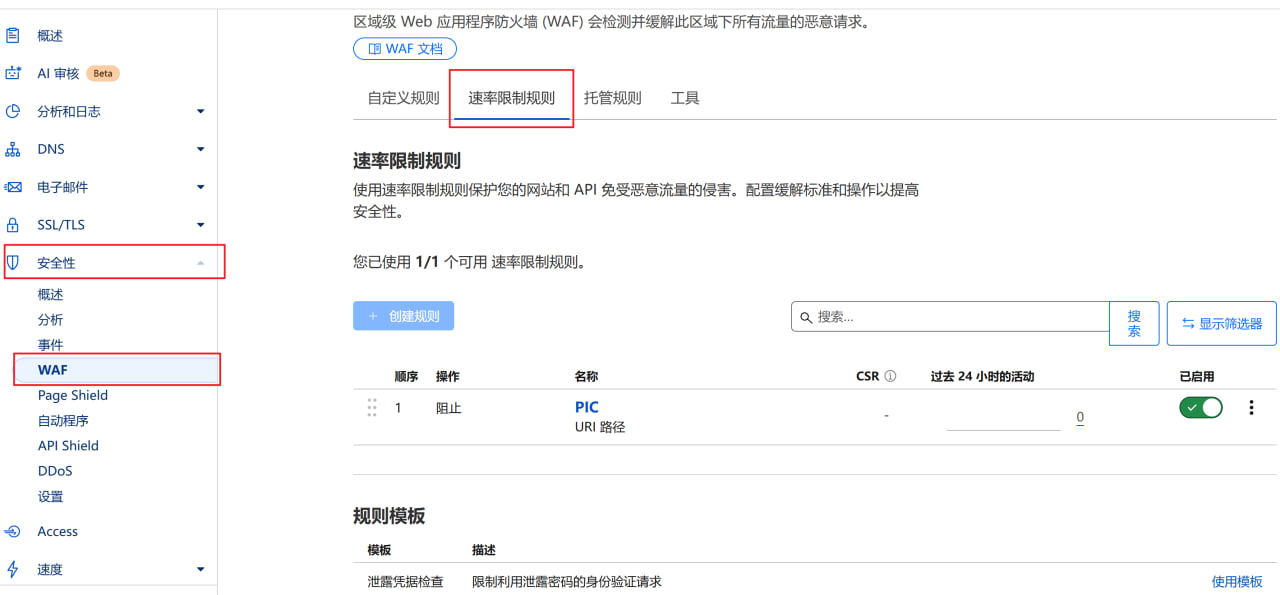Click the AI 审核 robot icon
The width and height of the screenshot is (1280, 595).
[x=13, y=73]
